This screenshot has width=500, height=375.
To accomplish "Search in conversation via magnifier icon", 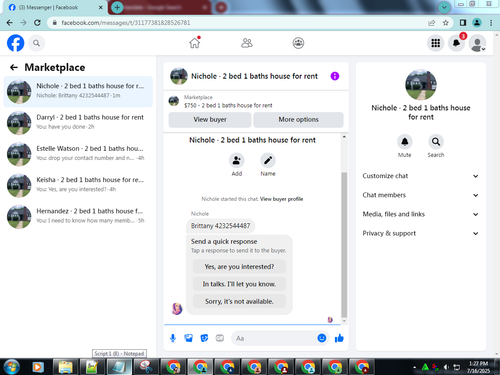I will click(x=436, y=142).
